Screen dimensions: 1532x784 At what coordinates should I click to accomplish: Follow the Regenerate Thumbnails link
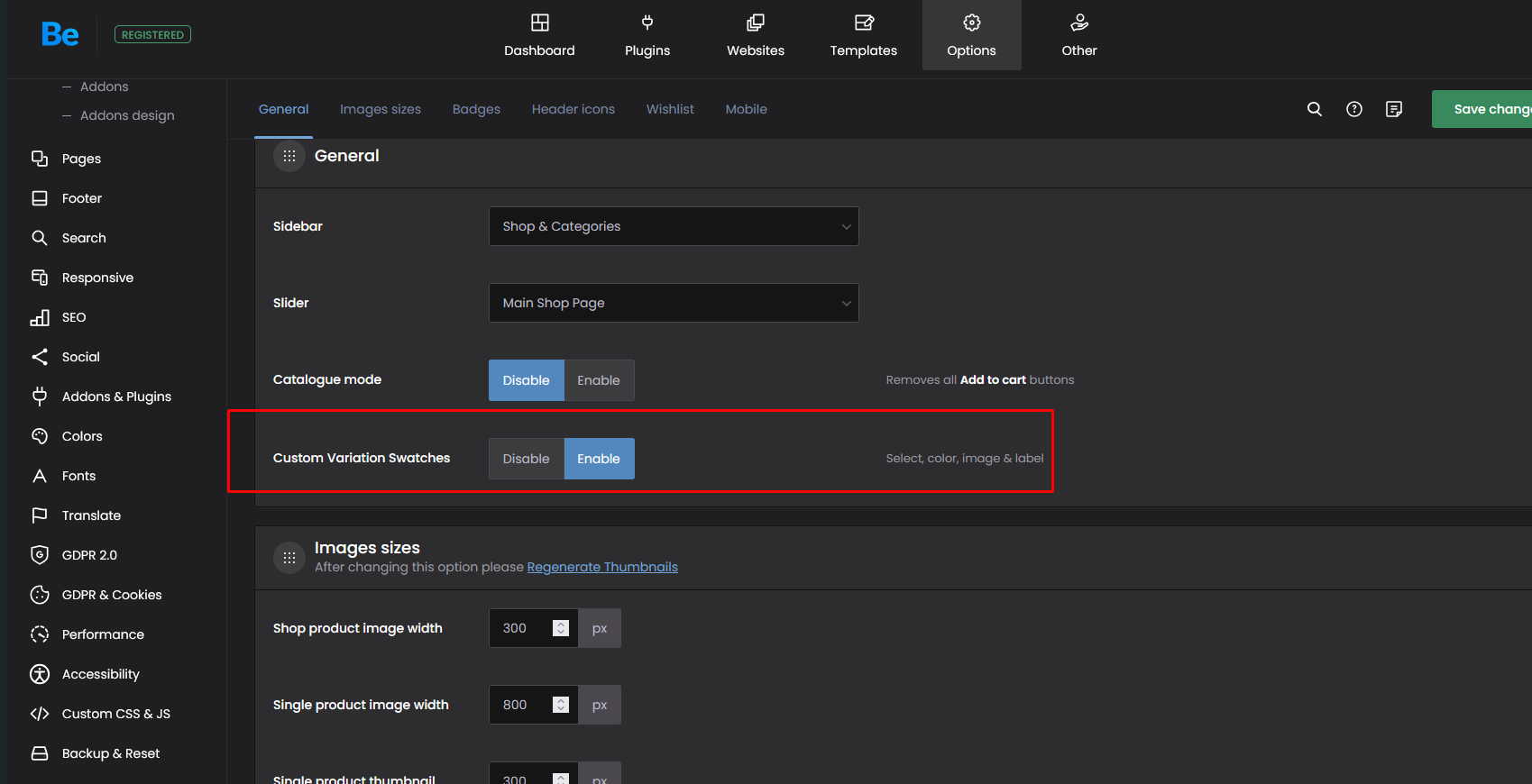tap(602, 567)
